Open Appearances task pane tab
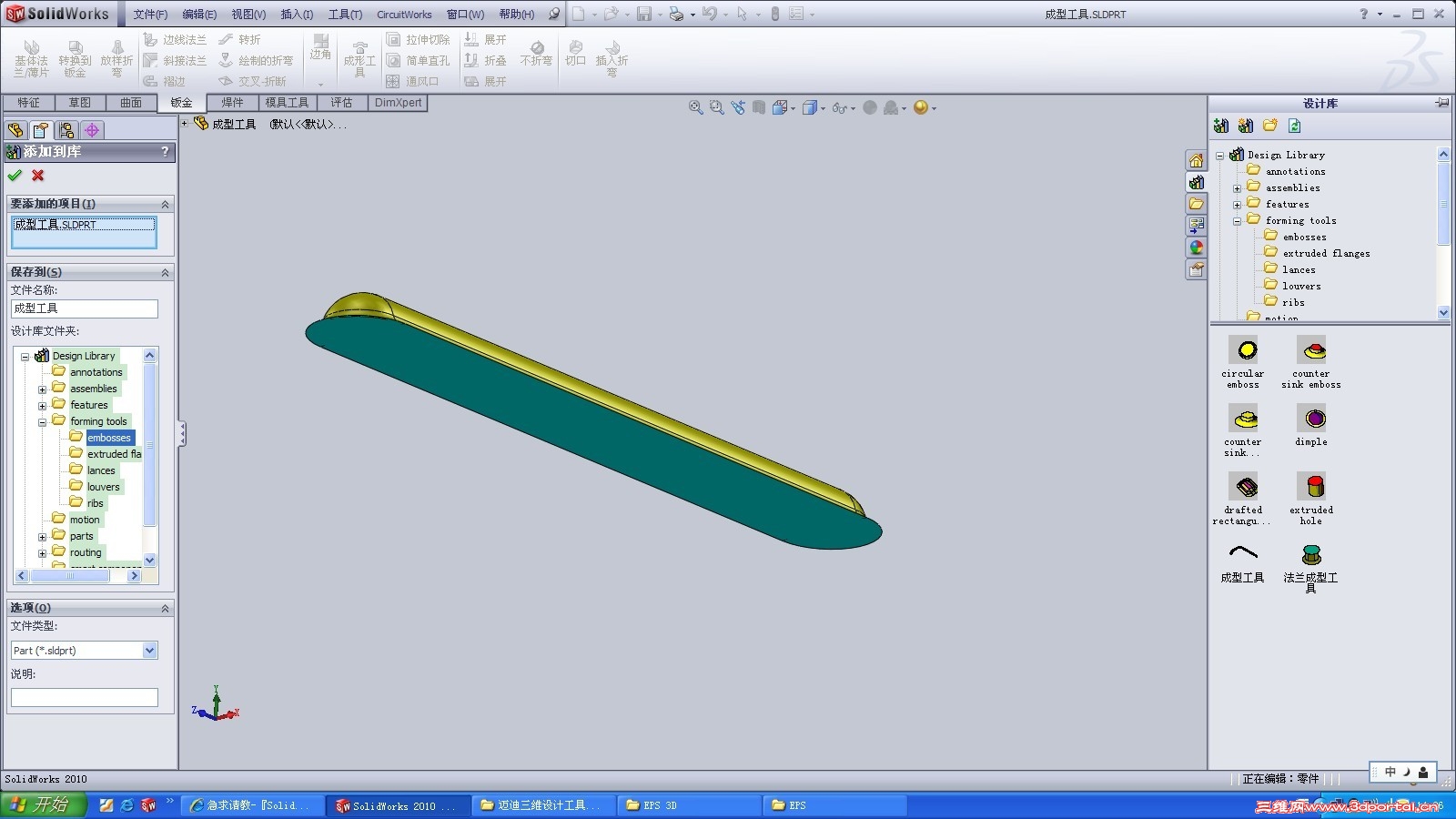 (x=1197, y=248)
